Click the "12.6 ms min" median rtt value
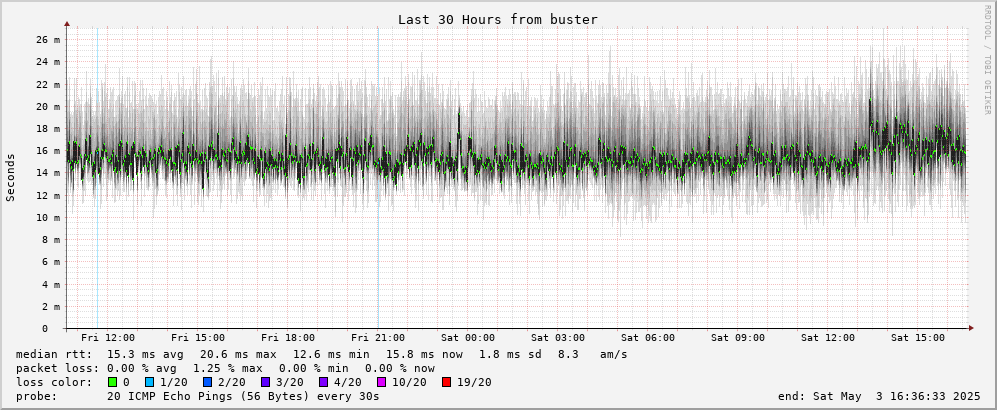Screen dimensions: 997x410 331,354
